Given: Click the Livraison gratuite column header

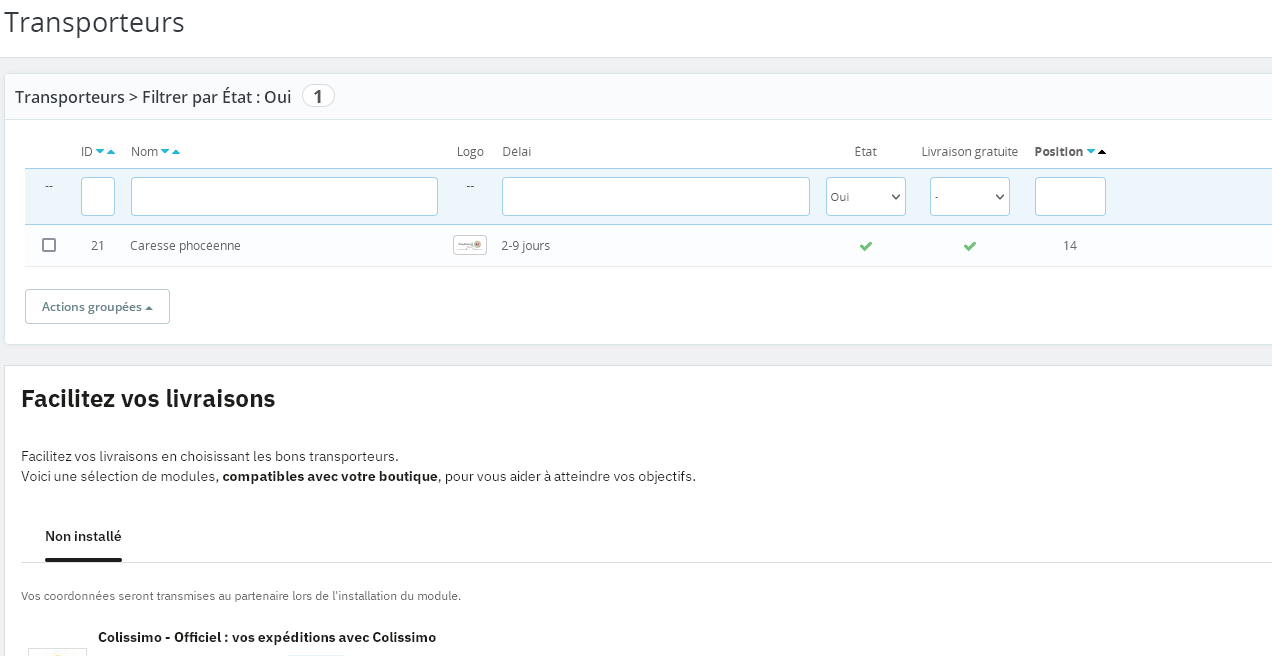Looking at the screenshot, I should pyautogui.click(x=970, y=152).
